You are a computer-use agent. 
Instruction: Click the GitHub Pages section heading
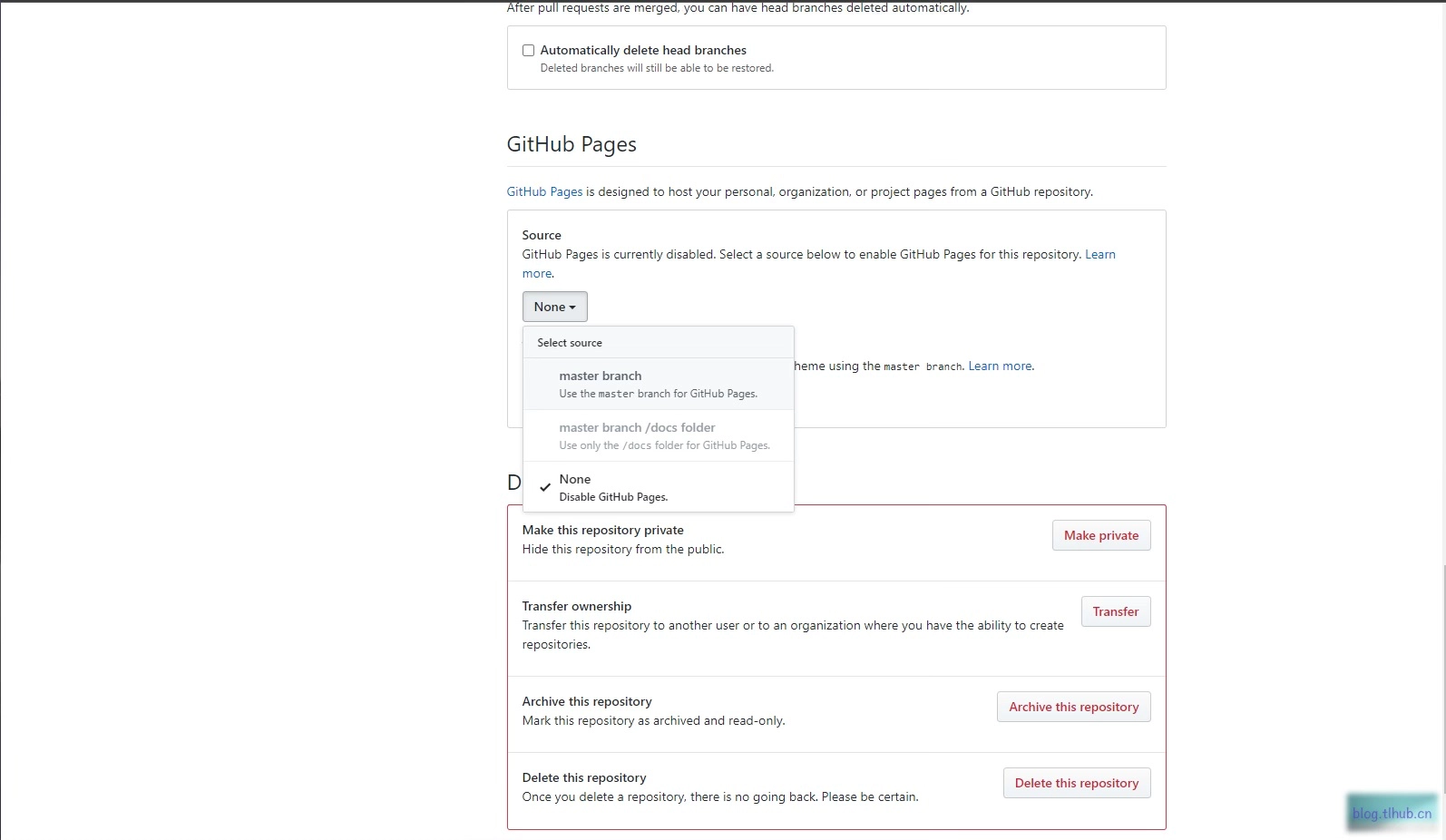click(x=572, y=144)
